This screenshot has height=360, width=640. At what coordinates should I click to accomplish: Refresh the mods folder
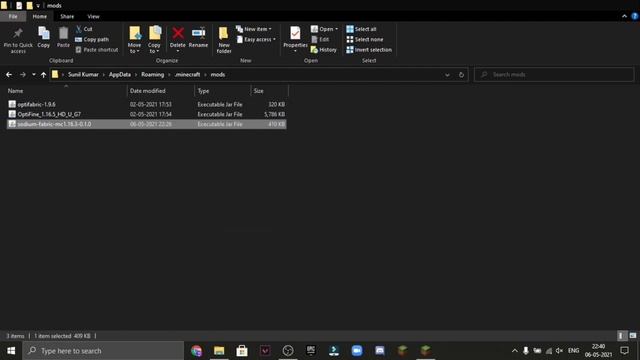(x=461, y=75)
